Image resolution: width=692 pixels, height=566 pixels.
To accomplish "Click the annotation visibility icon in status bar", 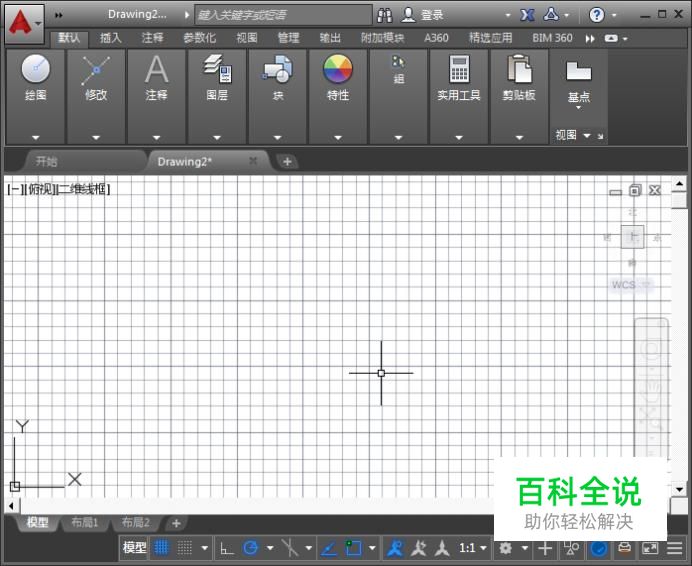I will click(x=395, y=548).
